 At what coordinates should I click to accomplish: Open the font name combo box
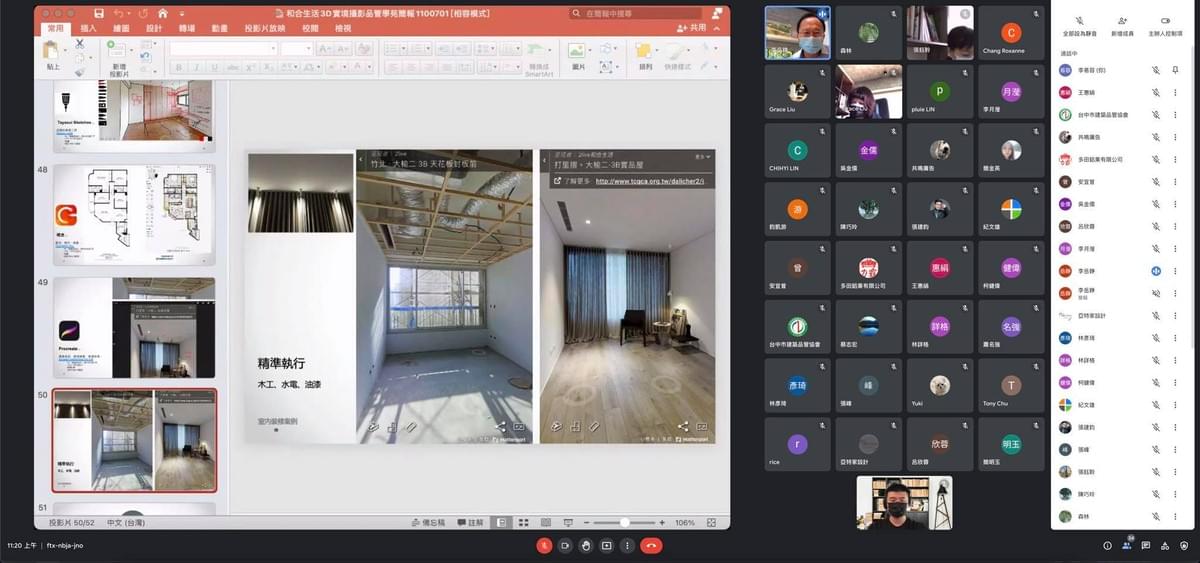[x=223, y=48]
